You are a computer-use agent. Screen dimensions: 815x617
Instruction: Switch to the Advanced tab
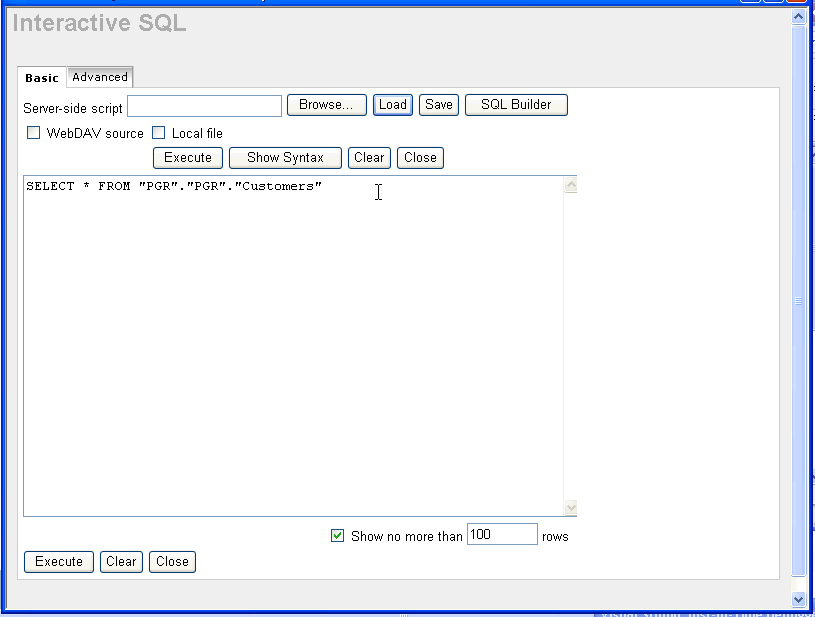pos(100,77)
